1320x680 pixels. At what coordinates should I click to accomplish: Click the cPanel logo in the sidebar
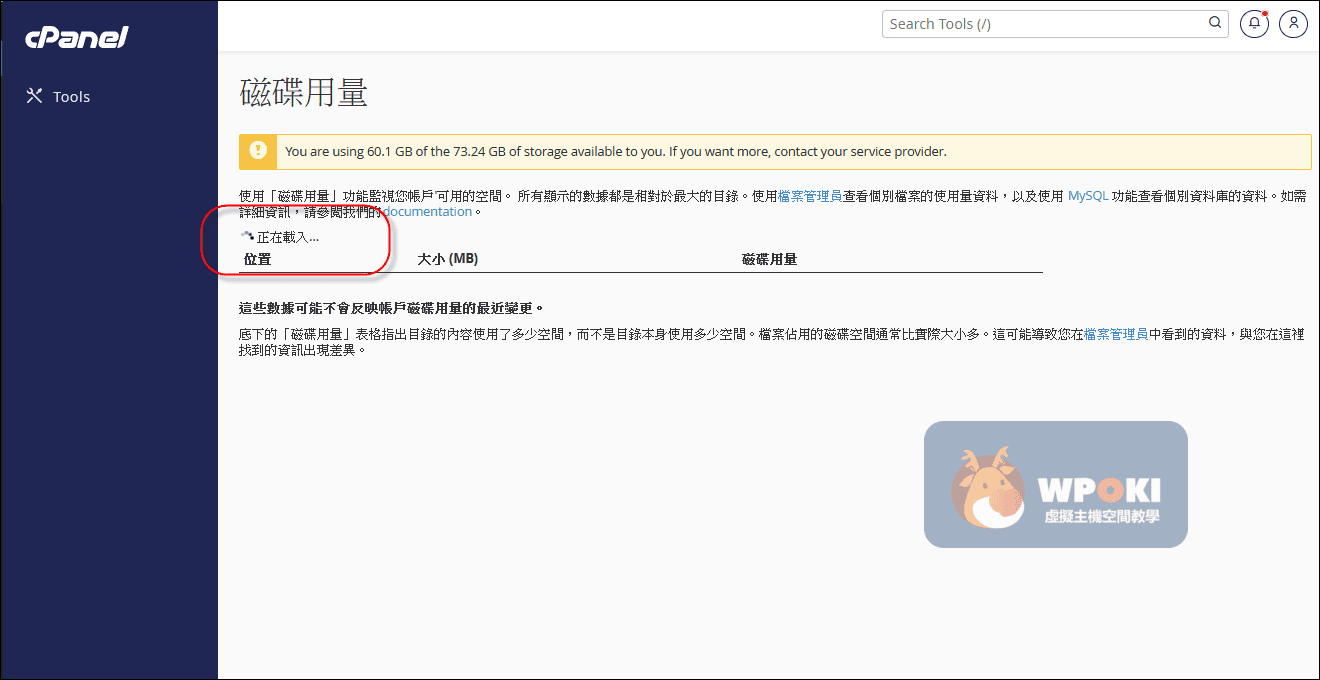pos(76,38)
